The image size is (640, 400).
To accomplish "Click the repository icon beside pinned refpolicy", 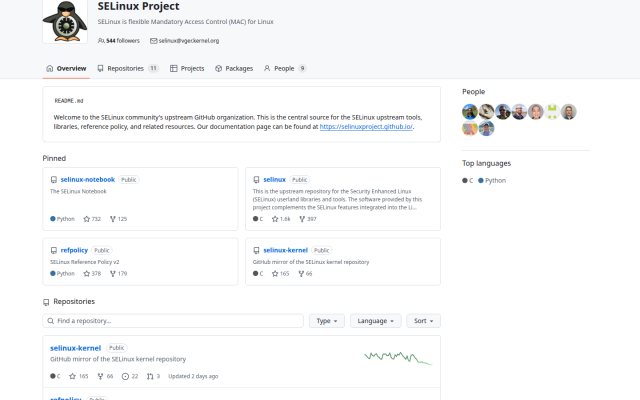I will tap(53, 250).
